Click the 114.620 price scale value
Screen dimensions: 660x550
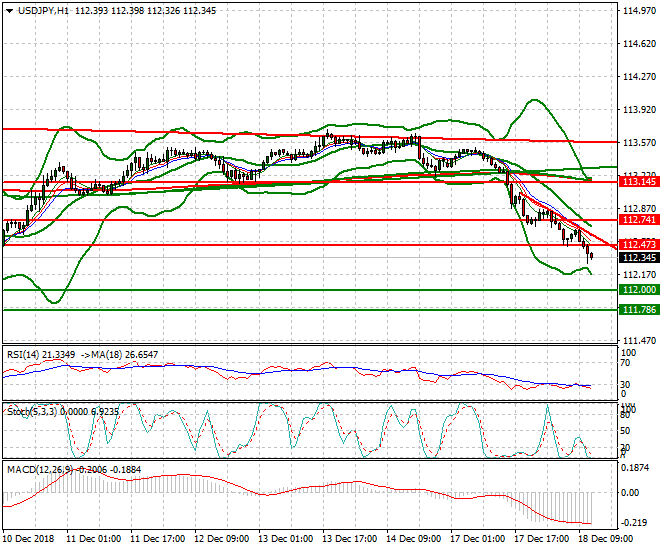click(639, 44)
